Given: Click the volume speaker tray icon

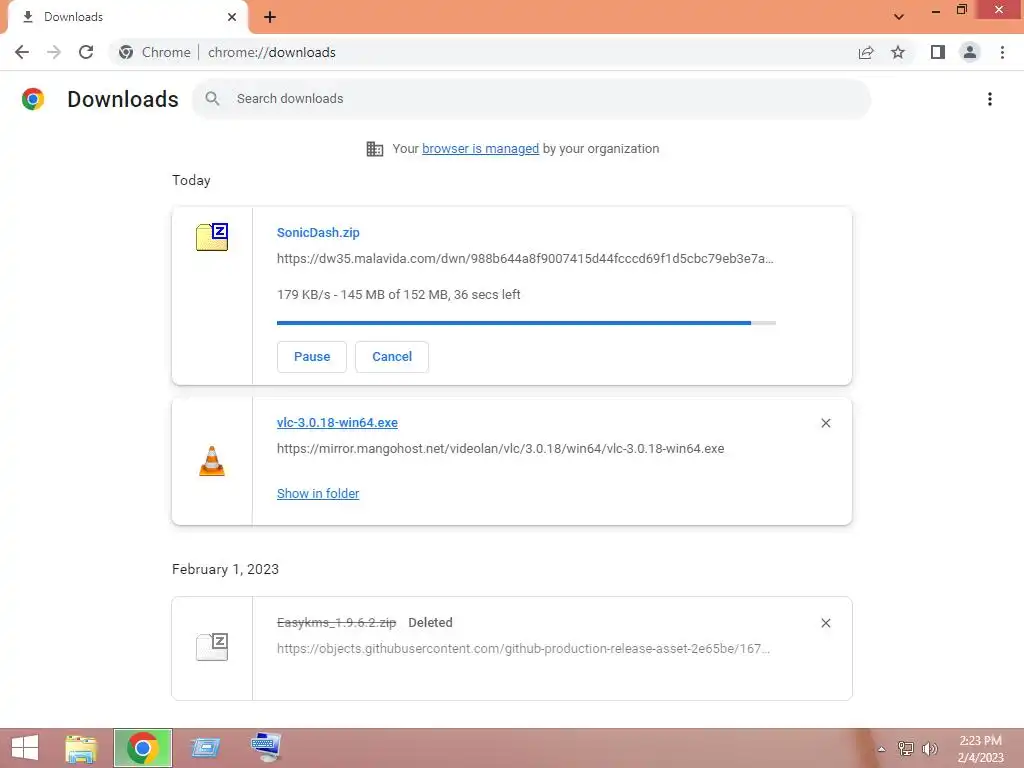Looking at the screenshot, I should pos(930,748).
